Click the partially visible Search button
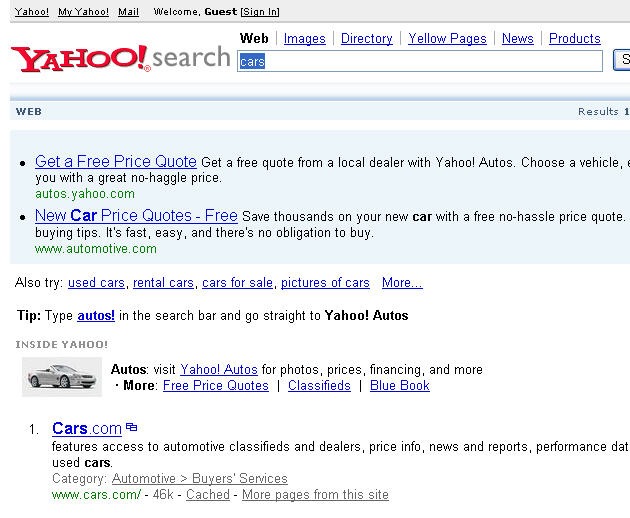The height and width of the screenshot is (518, 630). click(621, 60)
